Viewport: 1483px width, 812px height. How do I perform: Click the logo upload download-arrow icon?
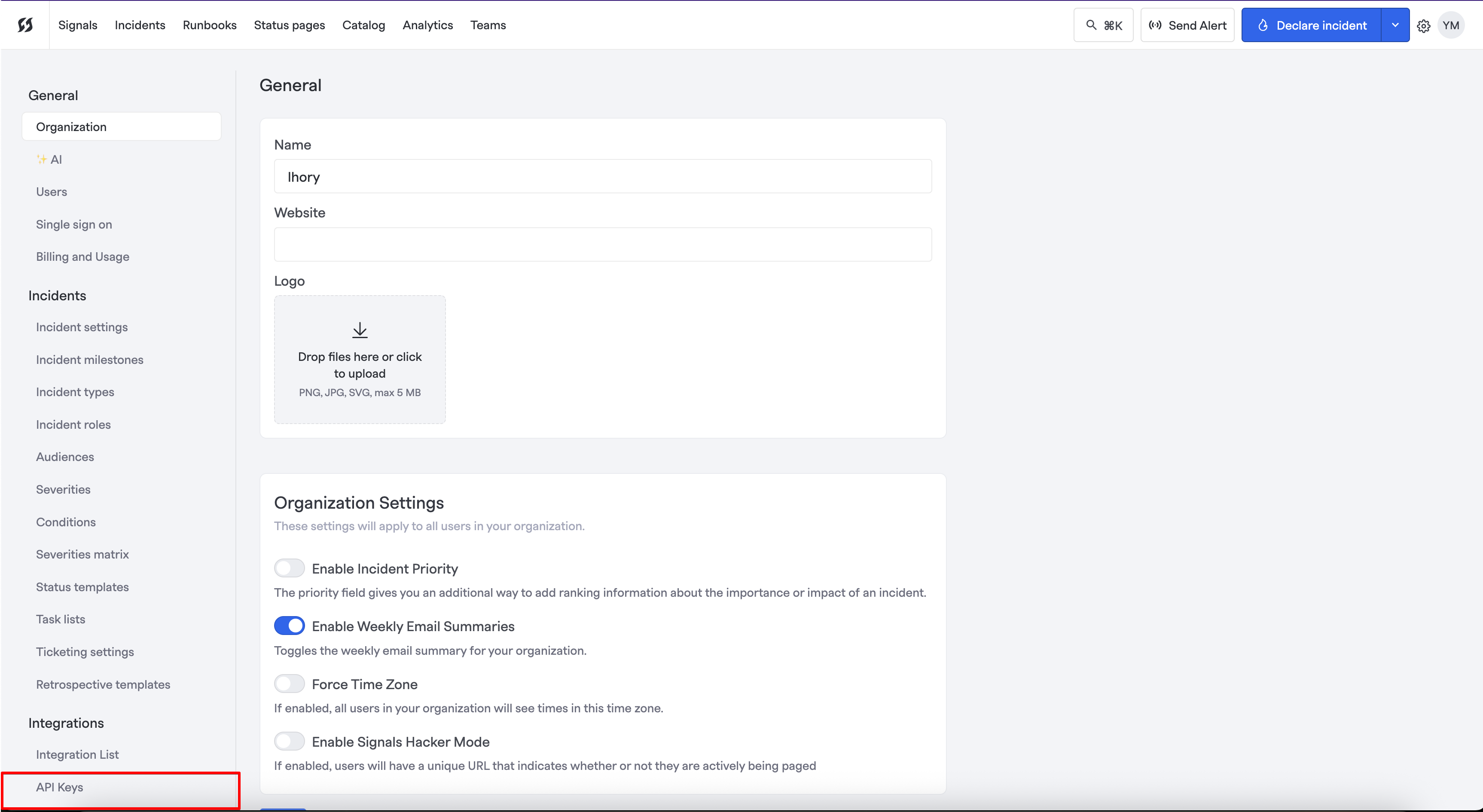(360, 330)
